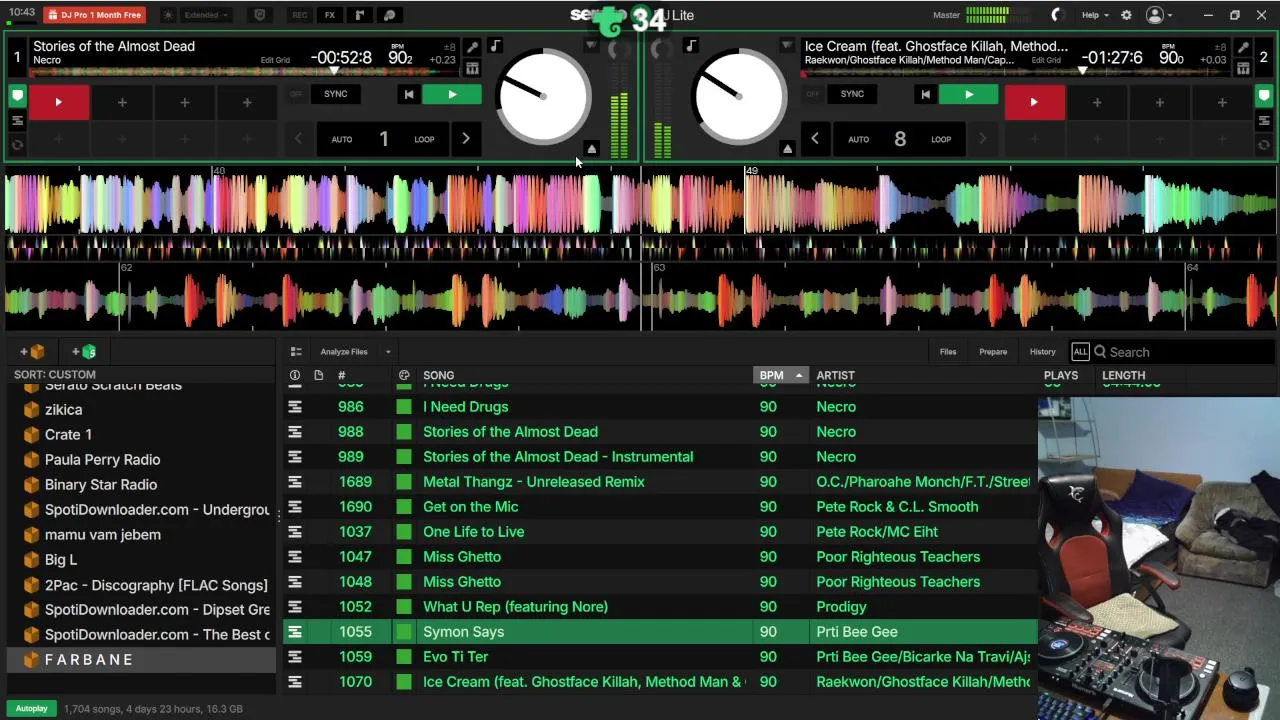
Task: Toggle the deck 1 keylock music note
Action: (x=495, y=46)
